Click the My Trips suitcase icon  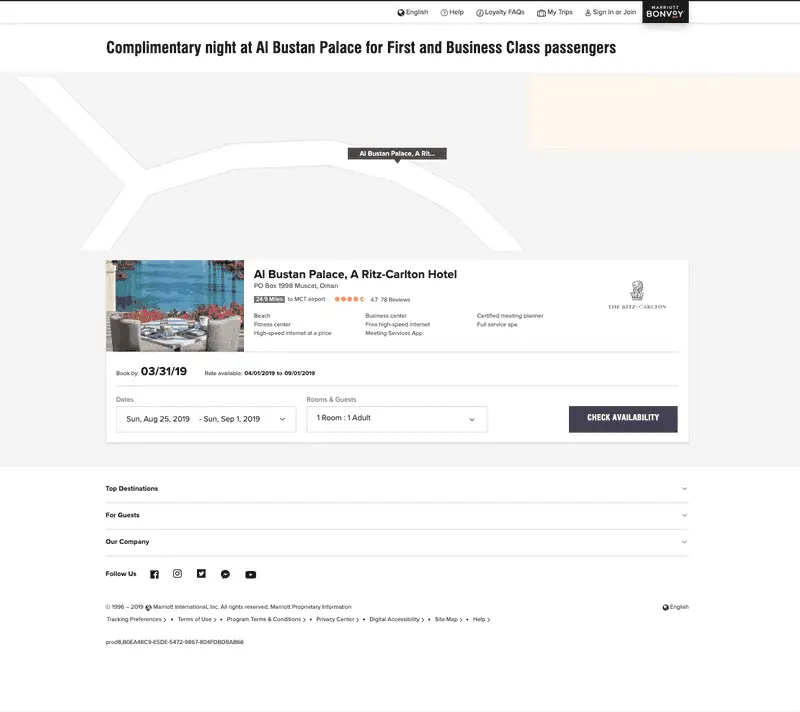click(x=541, y=13)
